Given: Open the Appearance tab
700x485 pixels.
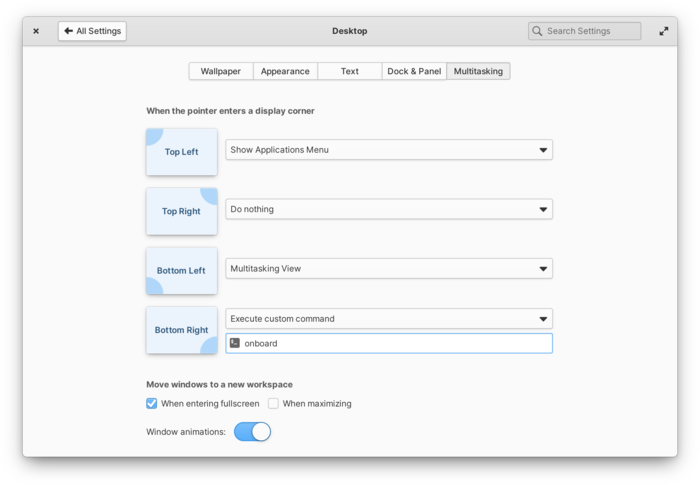Looking at the screenshot, I should [285, 71].
